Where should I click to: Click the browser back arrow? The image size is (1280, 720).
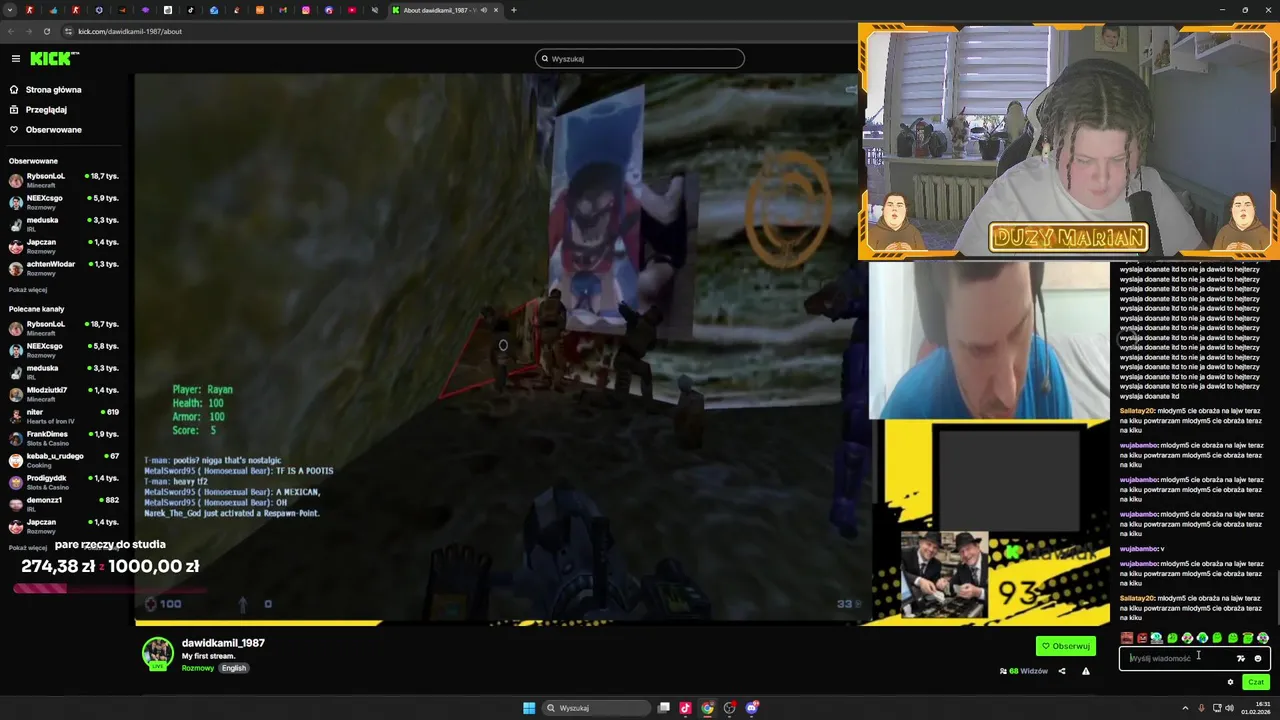point(11,31)
